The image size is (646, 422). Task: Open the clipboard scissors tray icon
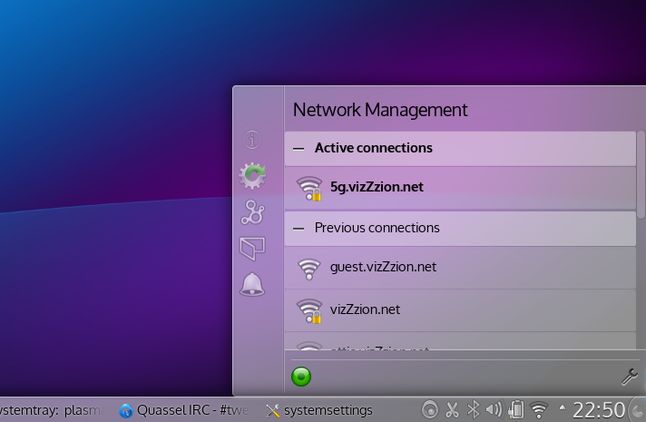click(452, 410)
